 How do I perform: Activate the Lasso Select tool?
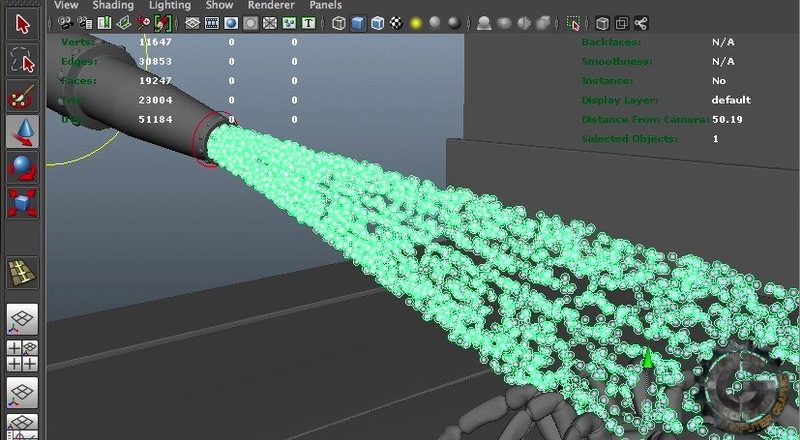click(x=22, y=60)
